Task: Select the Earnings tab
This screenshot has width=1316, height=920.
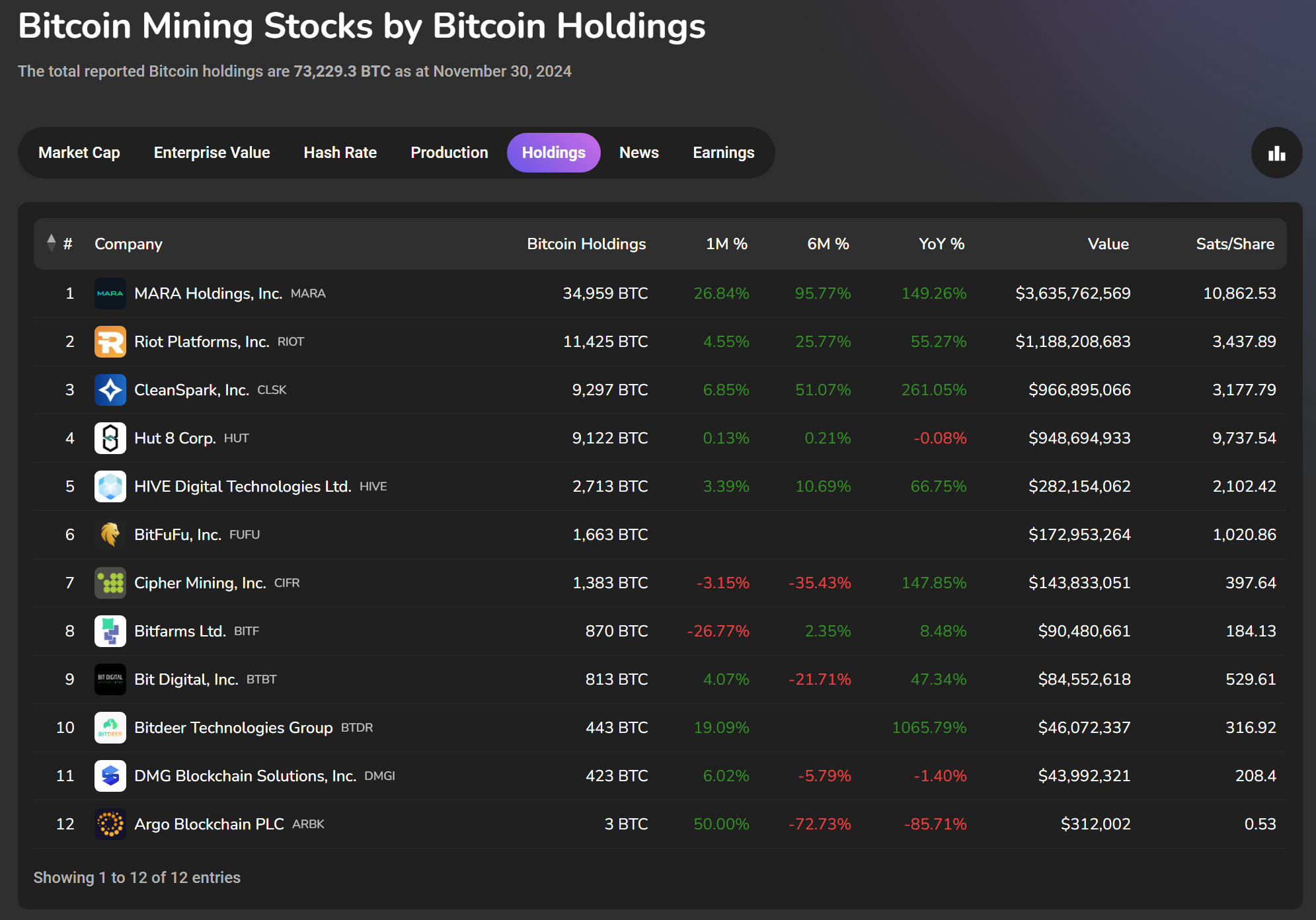Action: click(723, 153)
